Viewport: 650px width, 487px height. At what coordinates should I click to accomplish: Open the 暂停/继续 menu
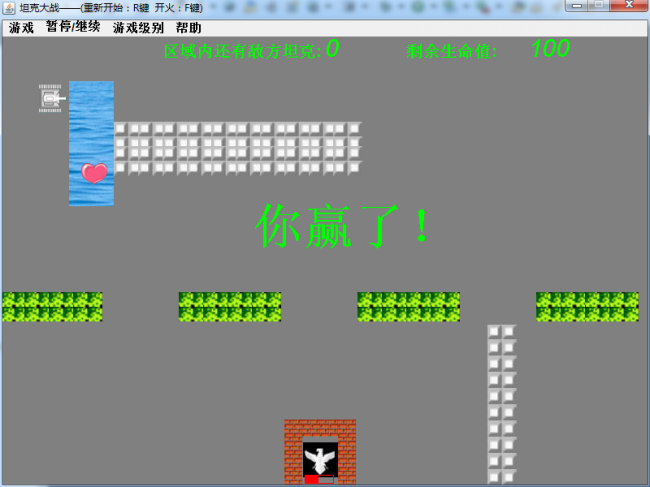click(73, 27)
